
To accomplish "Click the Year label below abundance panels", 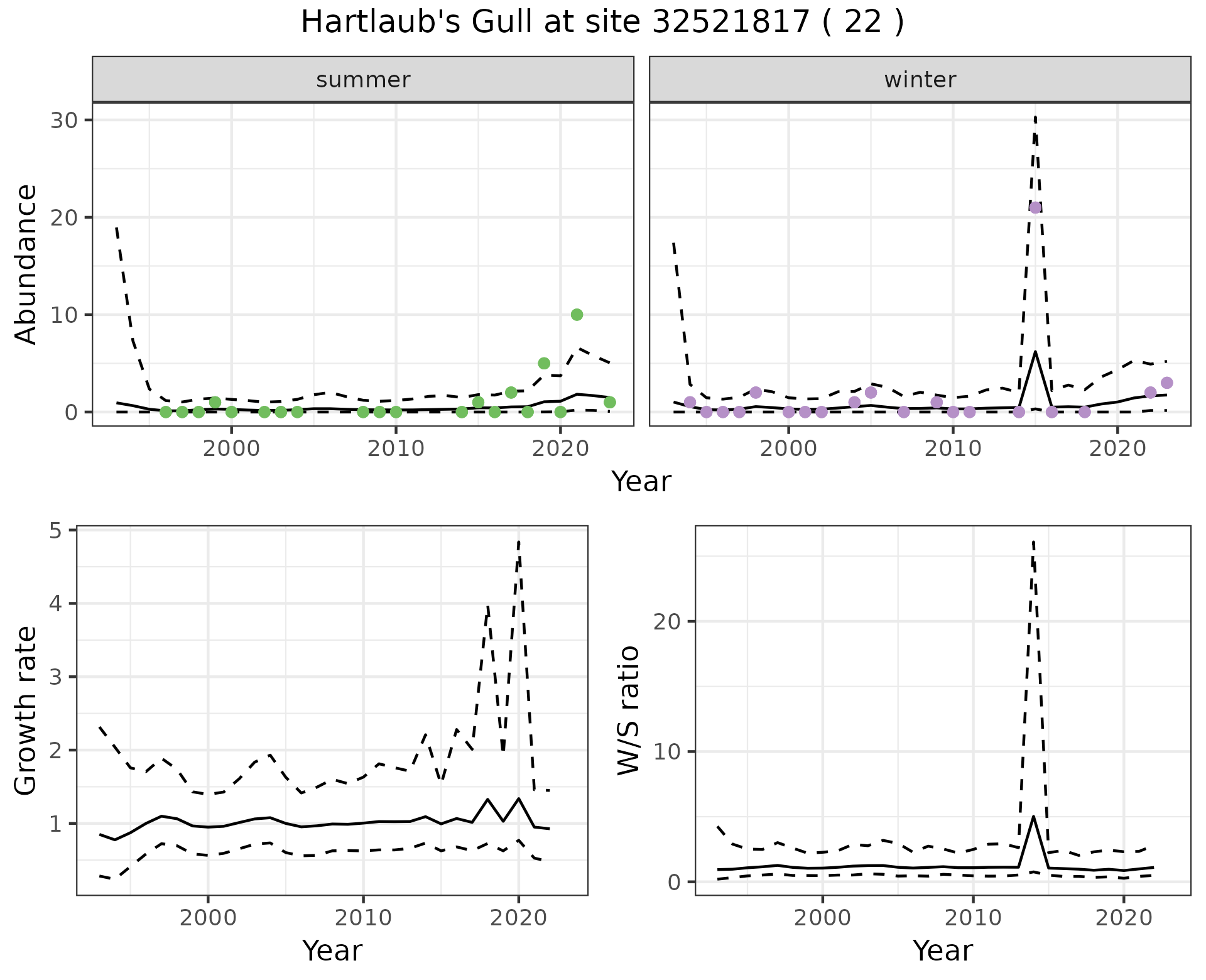I will [x=641, y=482].
